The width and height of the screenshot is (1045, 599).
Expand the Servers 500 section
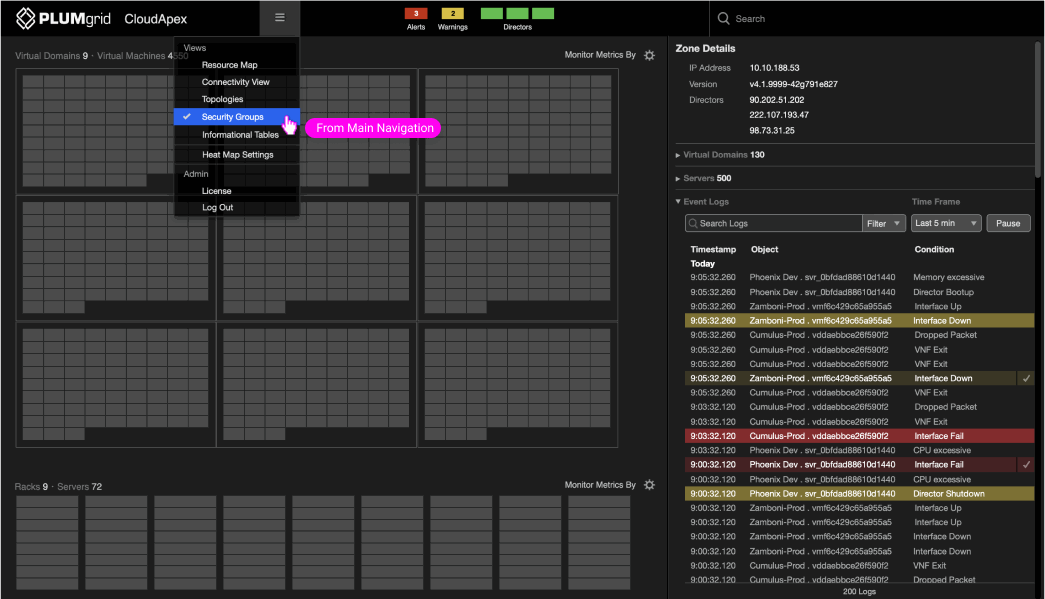[707, 178]
